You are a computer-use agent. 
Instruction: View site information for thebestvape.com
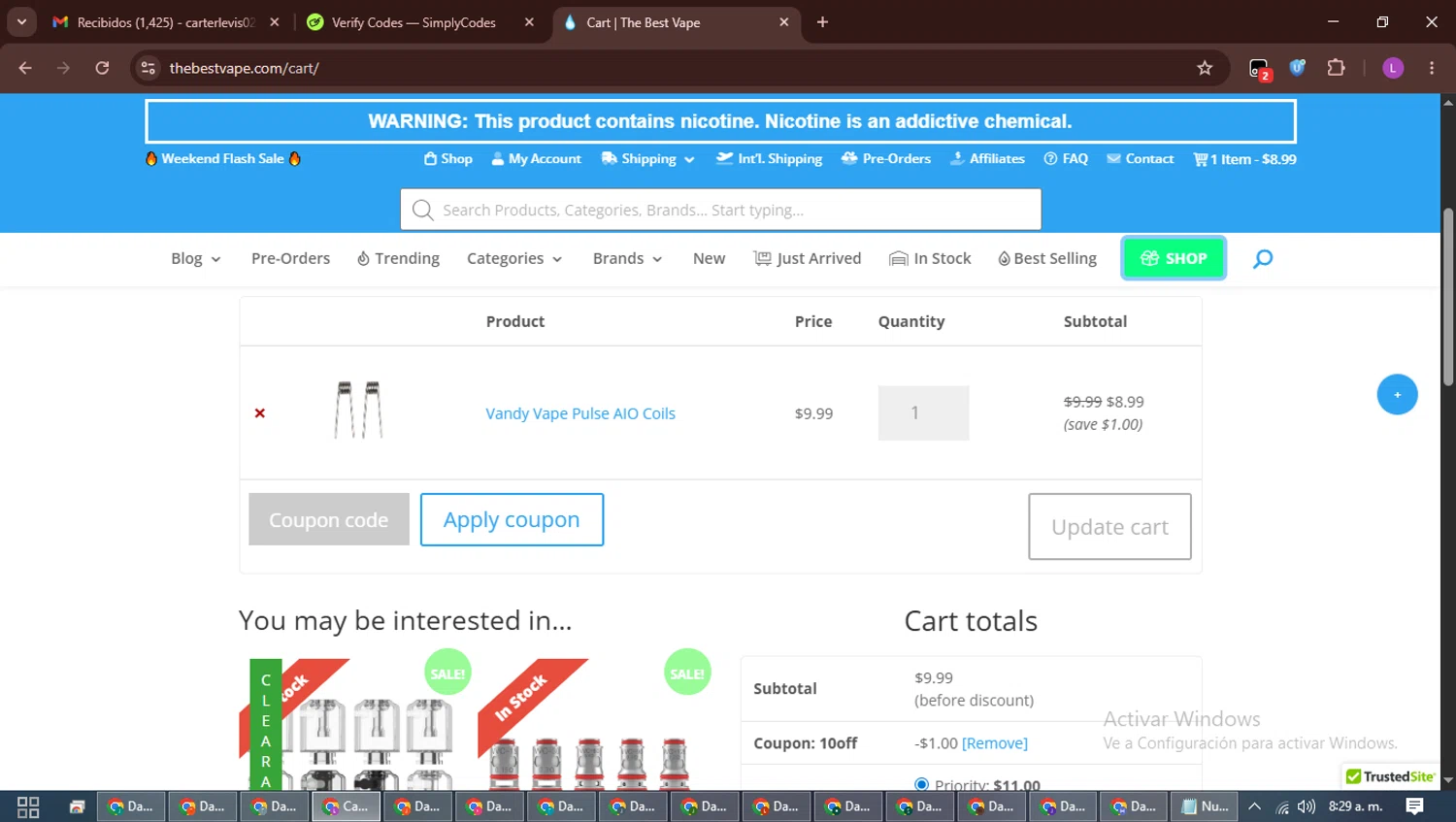(x=149, y=68)
